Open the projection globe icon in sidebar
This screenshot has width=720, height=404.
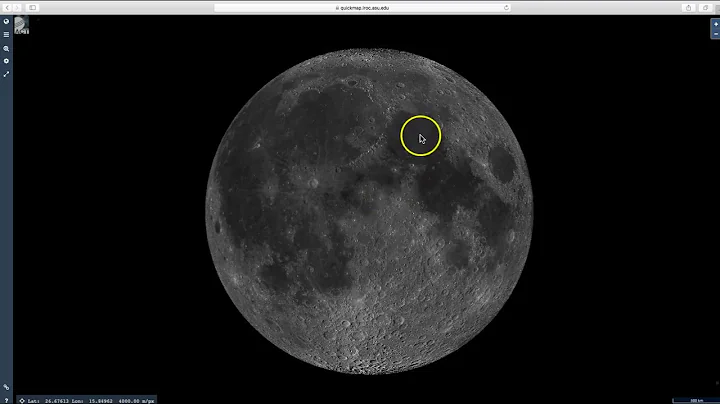[x=6, y=21]
